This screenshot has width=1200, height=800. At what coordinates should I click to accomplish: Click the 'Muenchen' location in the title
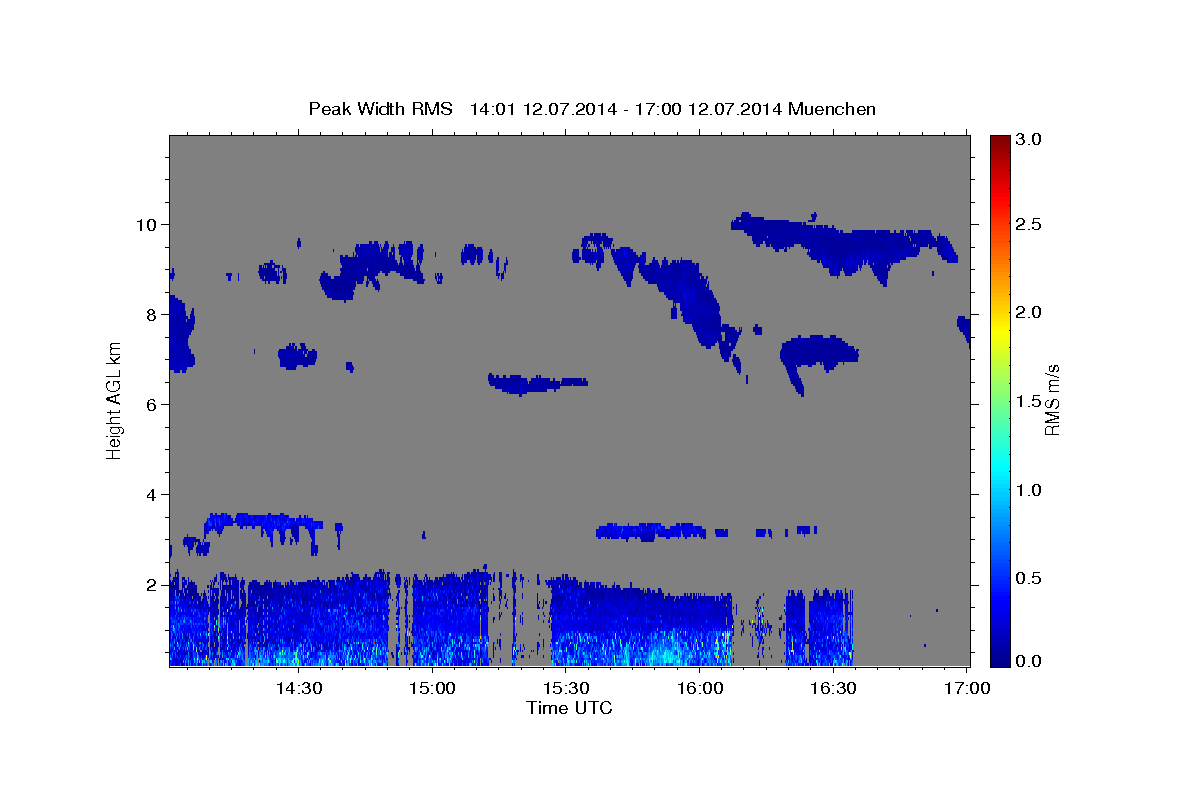pyautogui.click(x=832, y=108)
